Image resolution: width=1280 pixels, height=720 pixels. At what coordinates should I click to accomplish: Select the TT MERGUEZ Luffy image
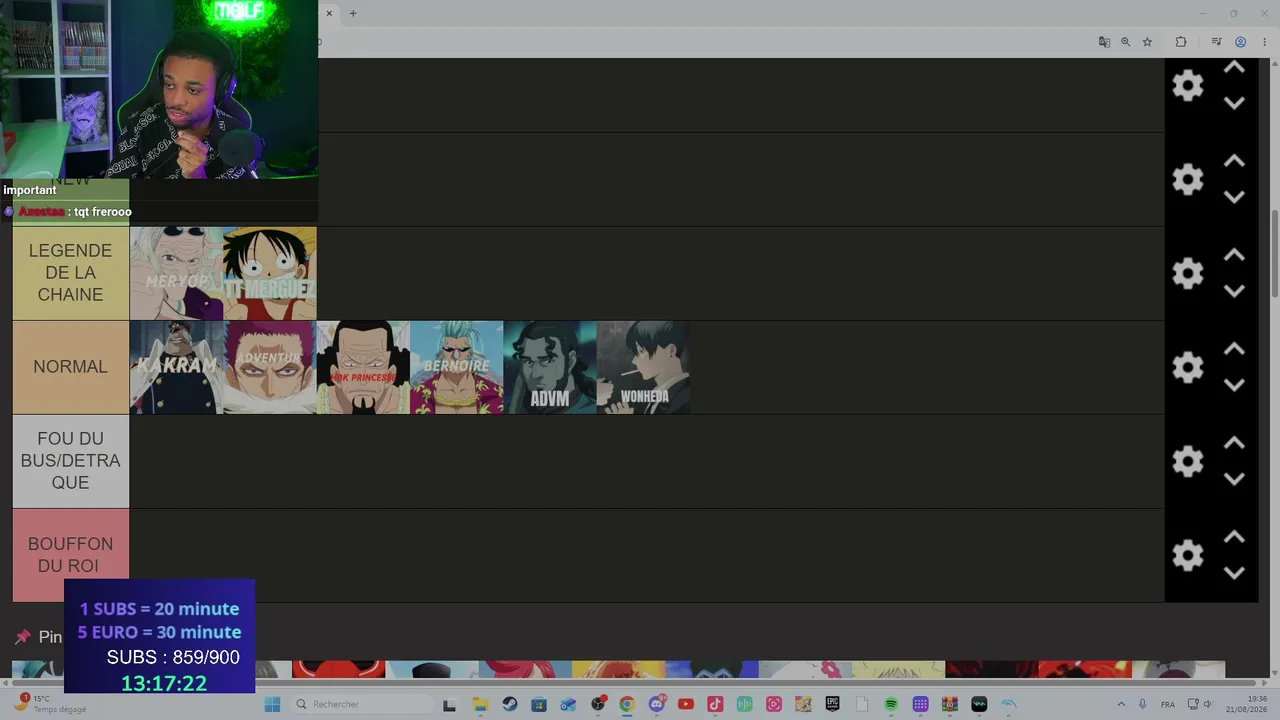(270, 273)
